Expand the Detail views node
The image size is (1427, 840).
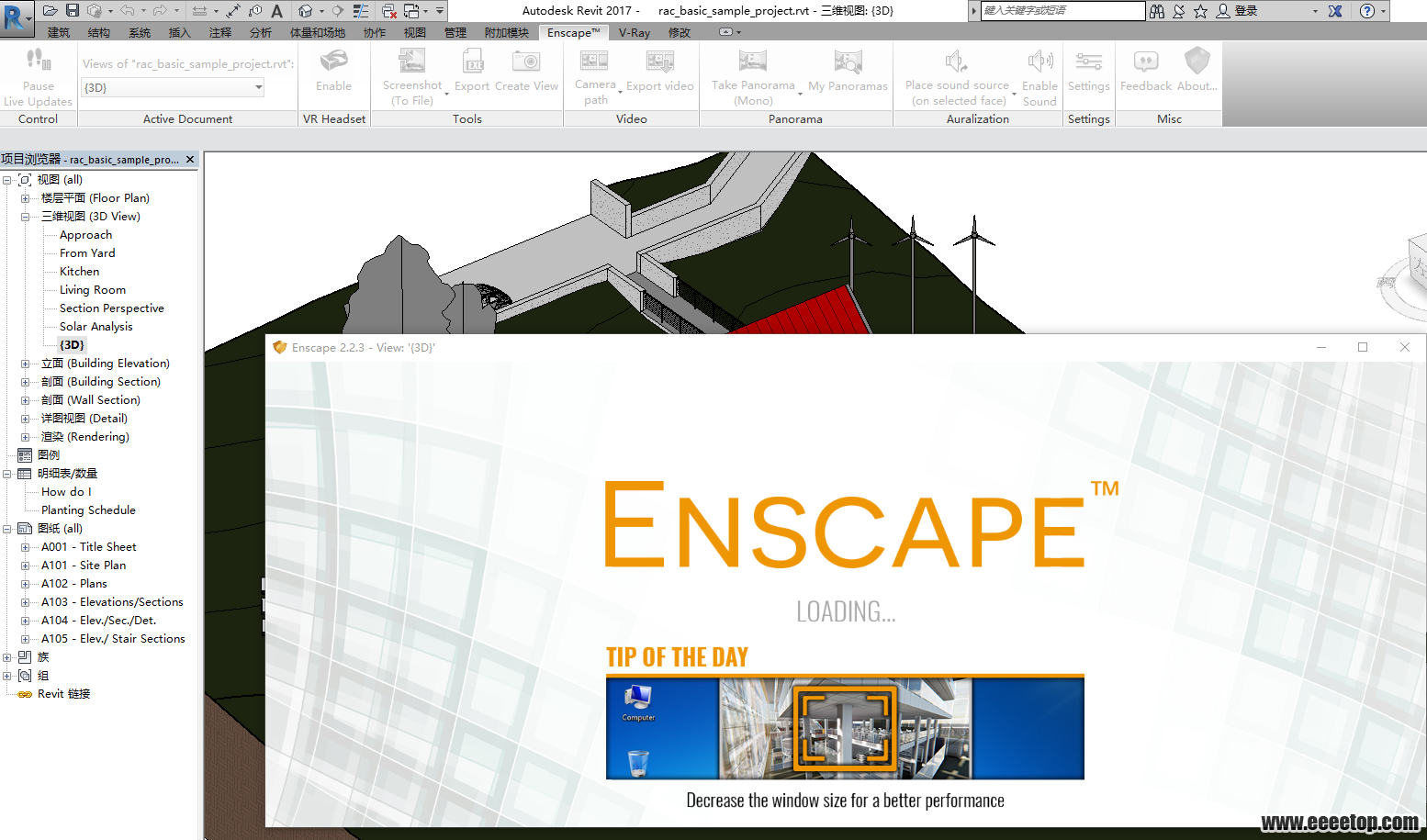(26, 419)
